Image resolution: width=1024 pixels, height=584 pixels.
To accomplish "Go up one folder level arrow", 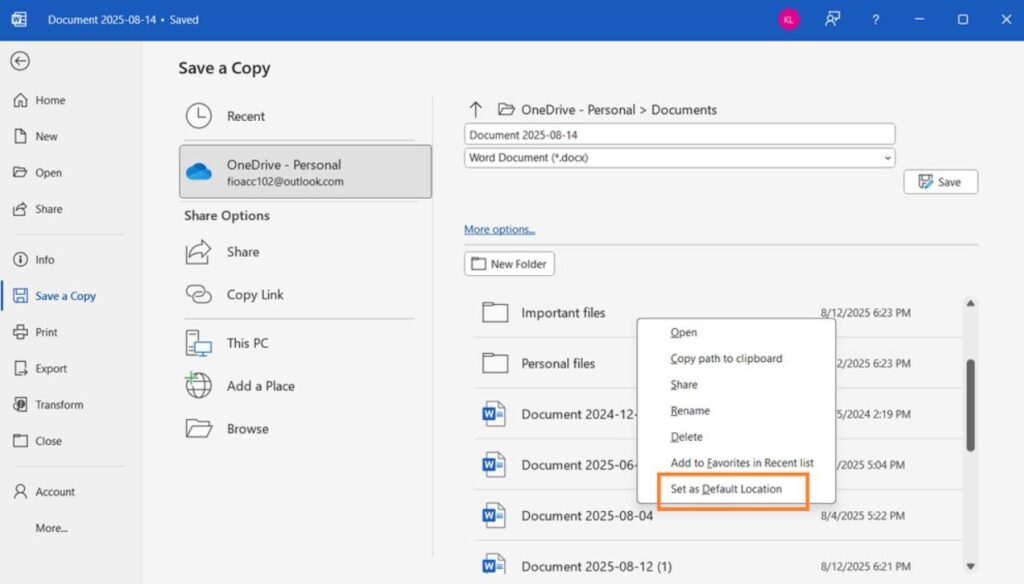I will [475, 109].
